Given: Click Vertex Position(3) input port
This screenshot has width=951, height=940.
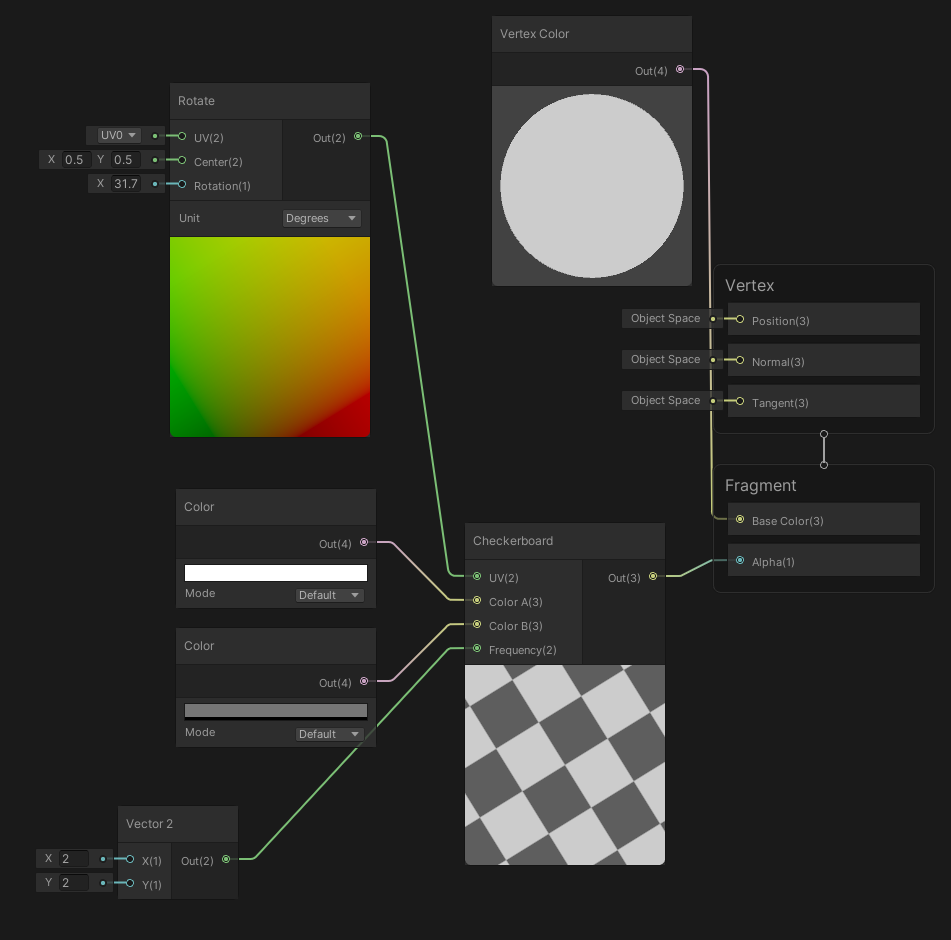Looking at the screenshot, I should coord(740,319).
